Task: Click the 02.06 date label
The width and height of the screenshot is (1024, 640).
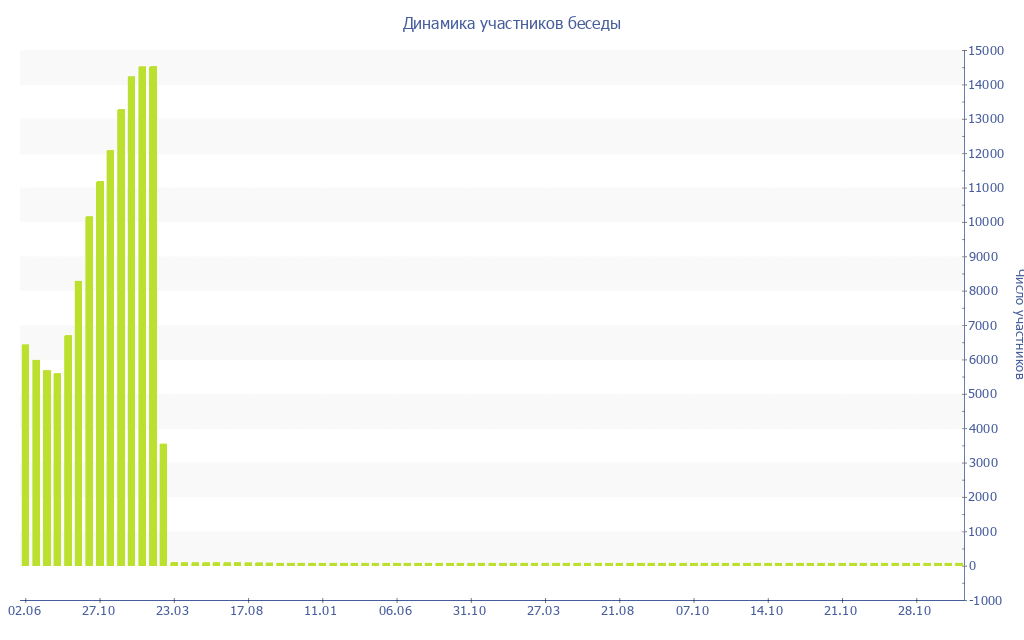Action: [x=24, y=610]
